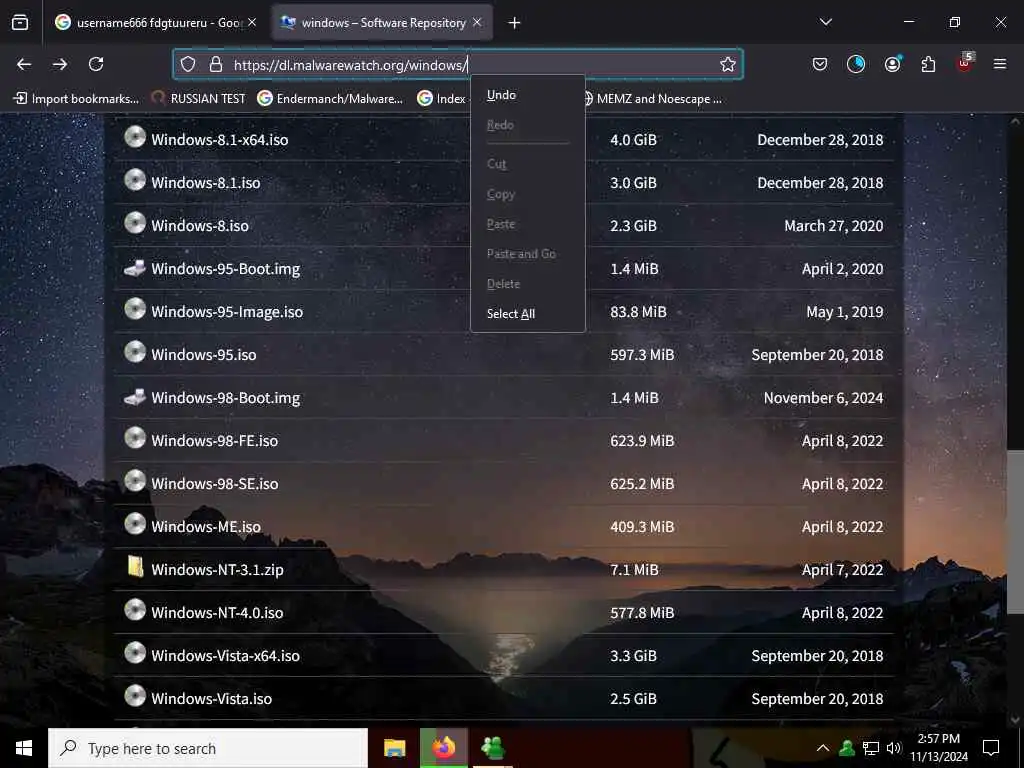Show hidden system tray icons
The height and width of the screenshot is (768, 1024).
(x=823, y=748)
